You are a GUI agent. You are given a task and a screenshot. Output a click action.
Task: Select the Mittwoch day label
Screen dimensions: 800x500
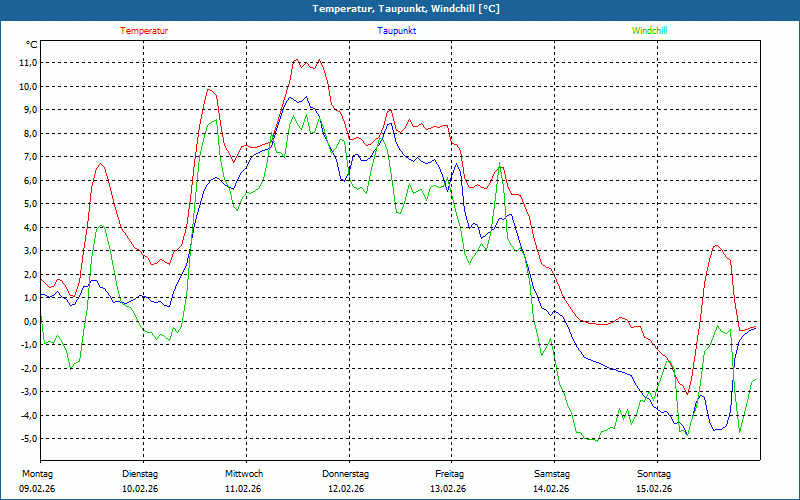[244, 473]
